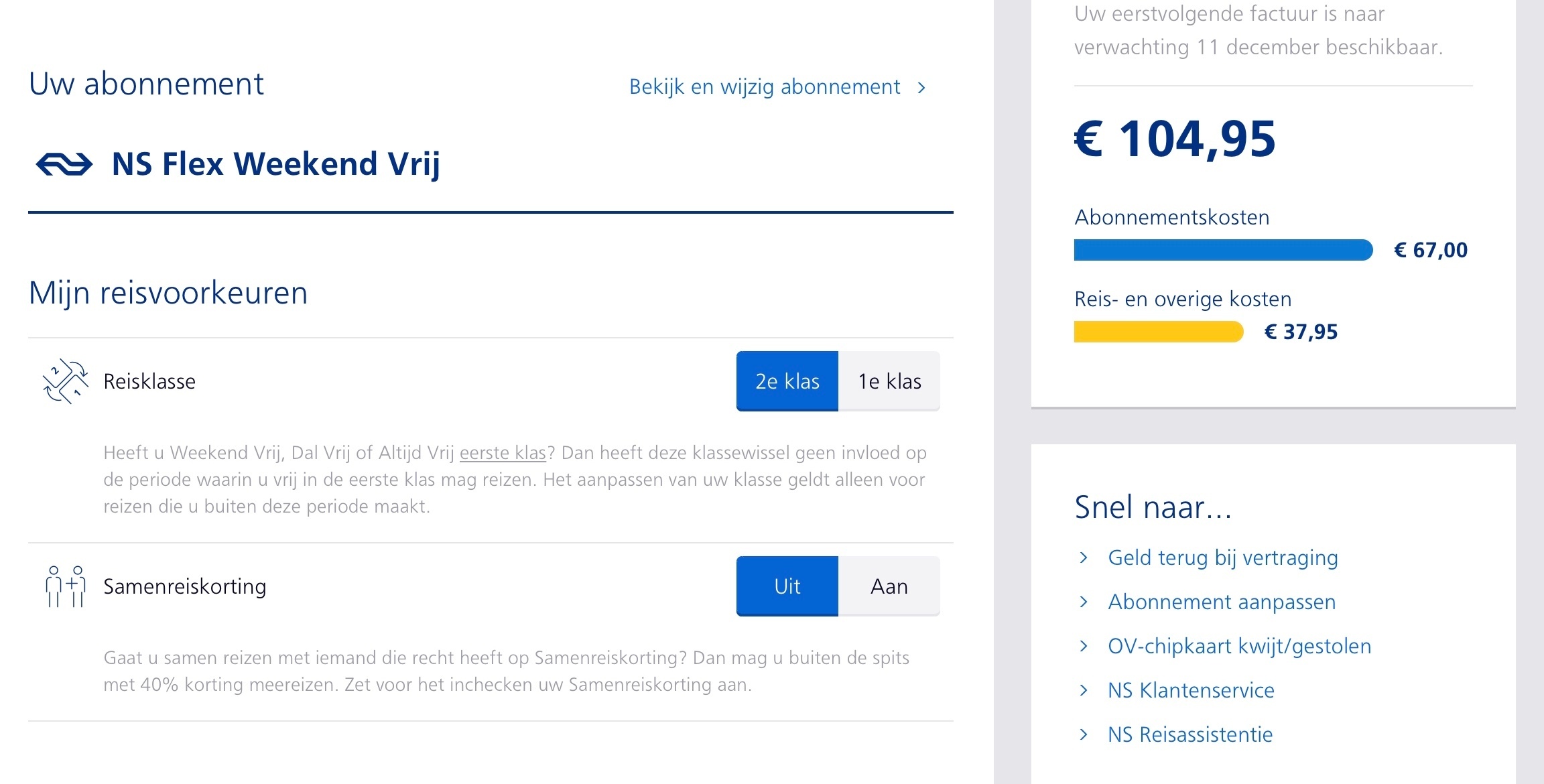Set Samenreiskorting to Uit
Viewport: 1544px width, 784px height.
(787, 586)
